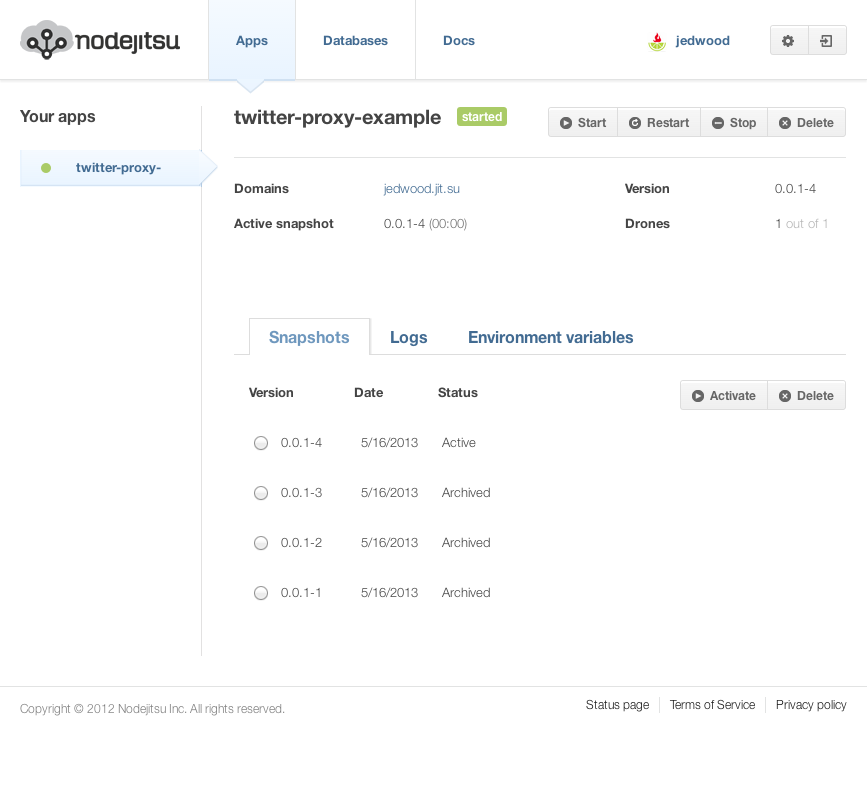Image resolution: width=867 pixels, height=796 pixels.
Task: Click the logout icon in the header
Action: click(827, 40)
